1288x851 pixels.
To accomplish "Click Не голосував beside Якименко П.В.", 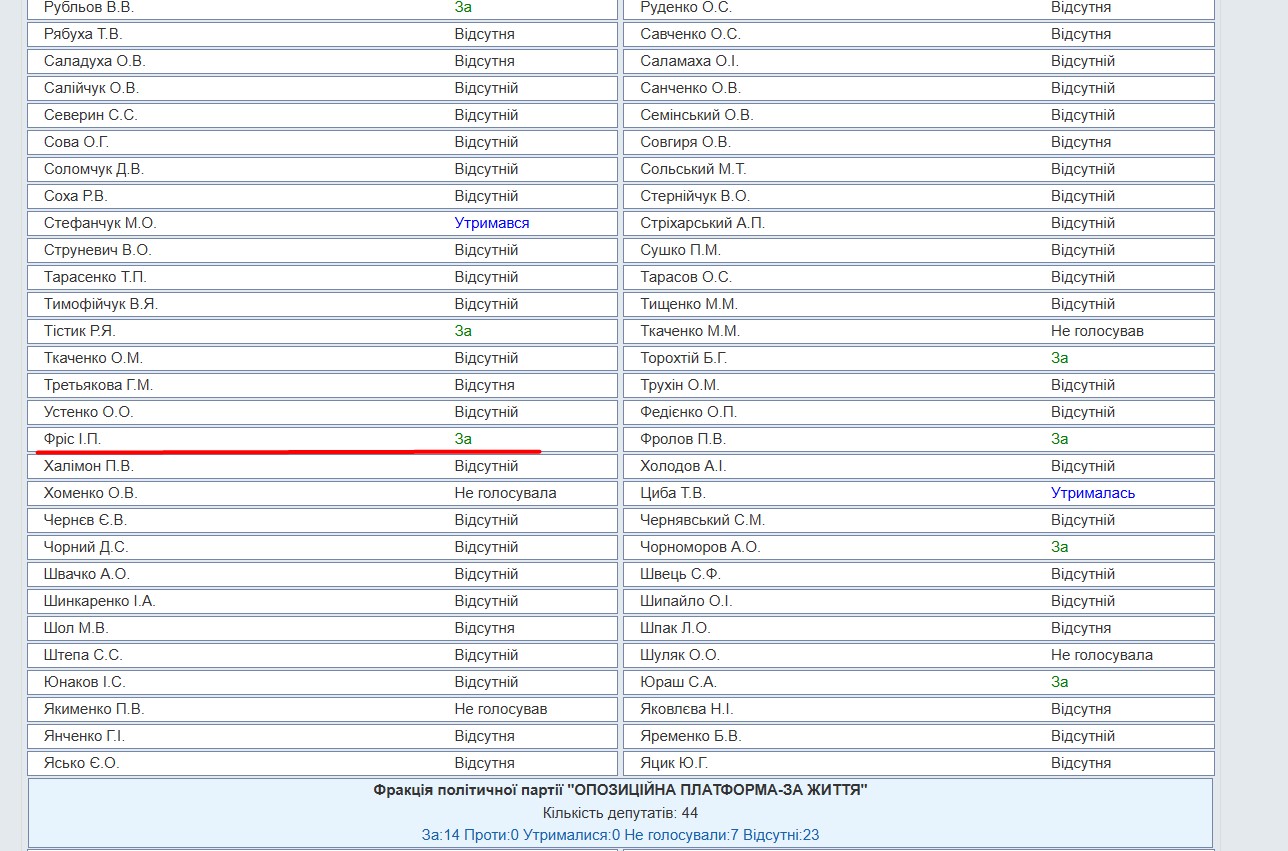I will [x=501, y=709].
